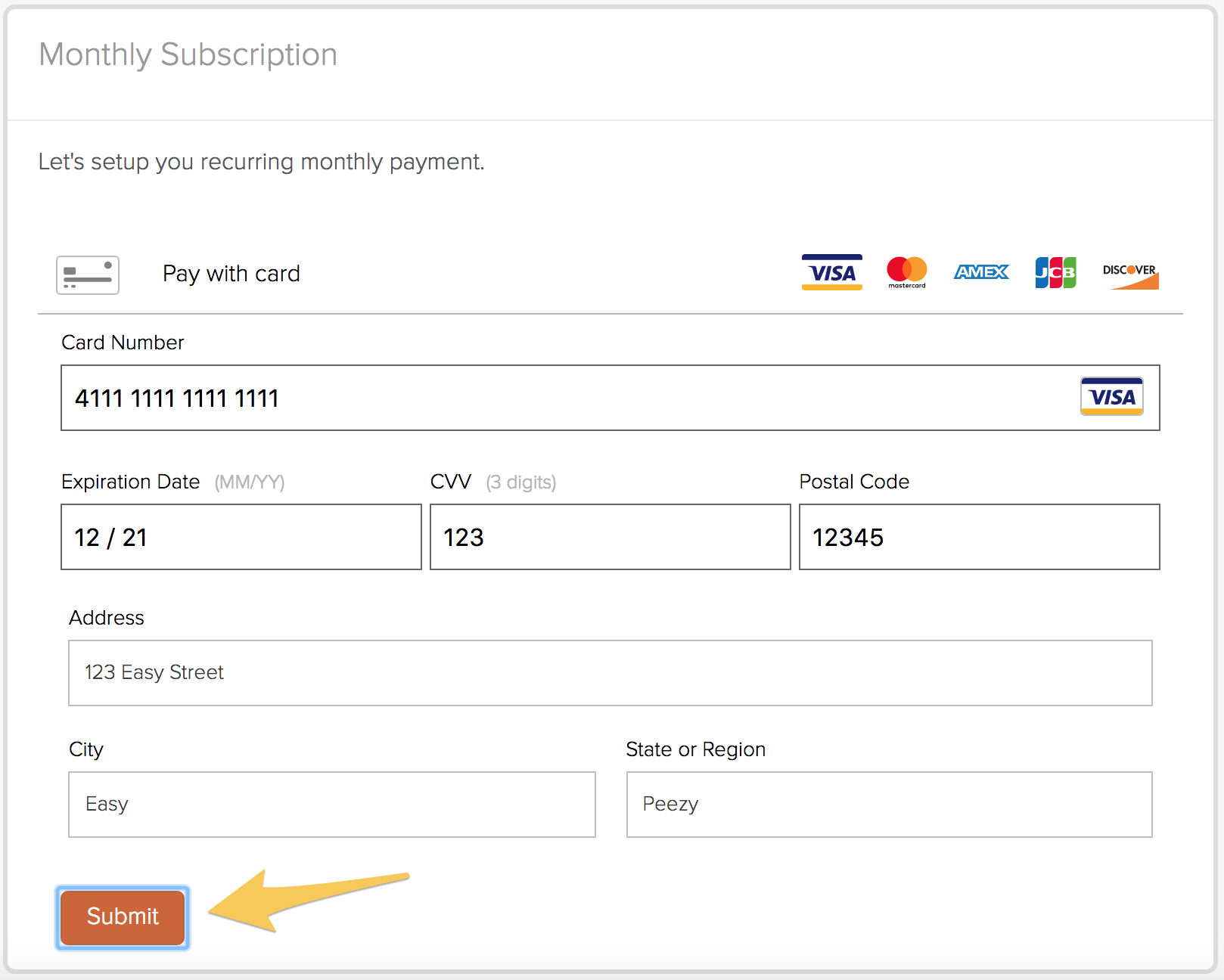
Task: Select the Expiration Date field
Action: point(241,537)
